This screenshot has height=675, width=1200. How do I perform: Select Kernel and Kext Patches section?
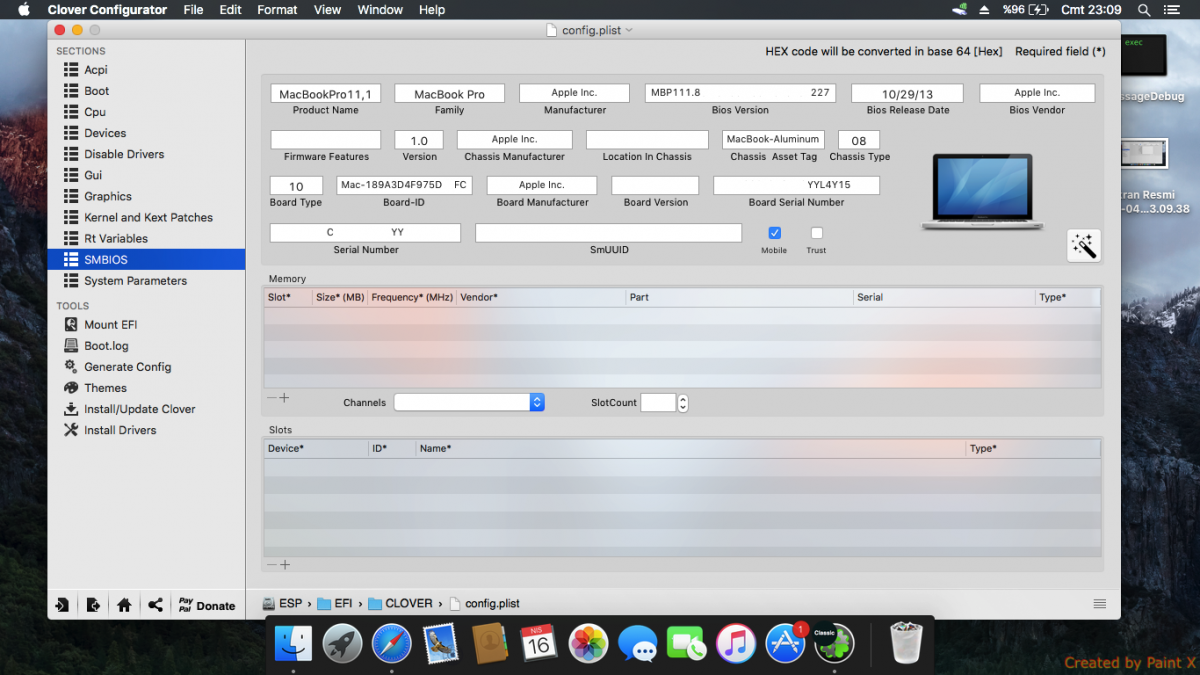148,217
